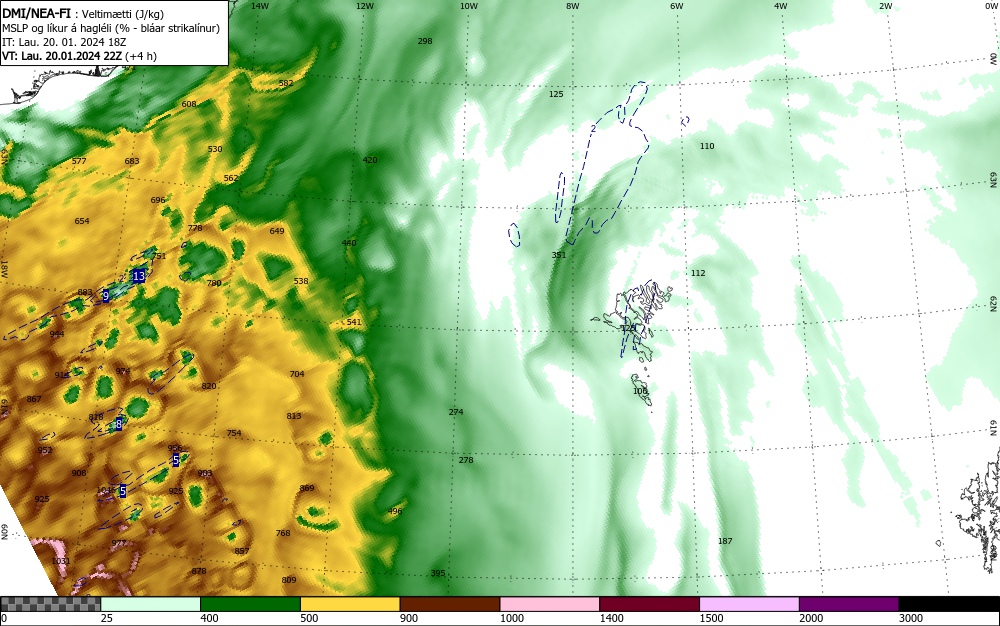
Task: Click the legend value '900'
Action: 409,618
